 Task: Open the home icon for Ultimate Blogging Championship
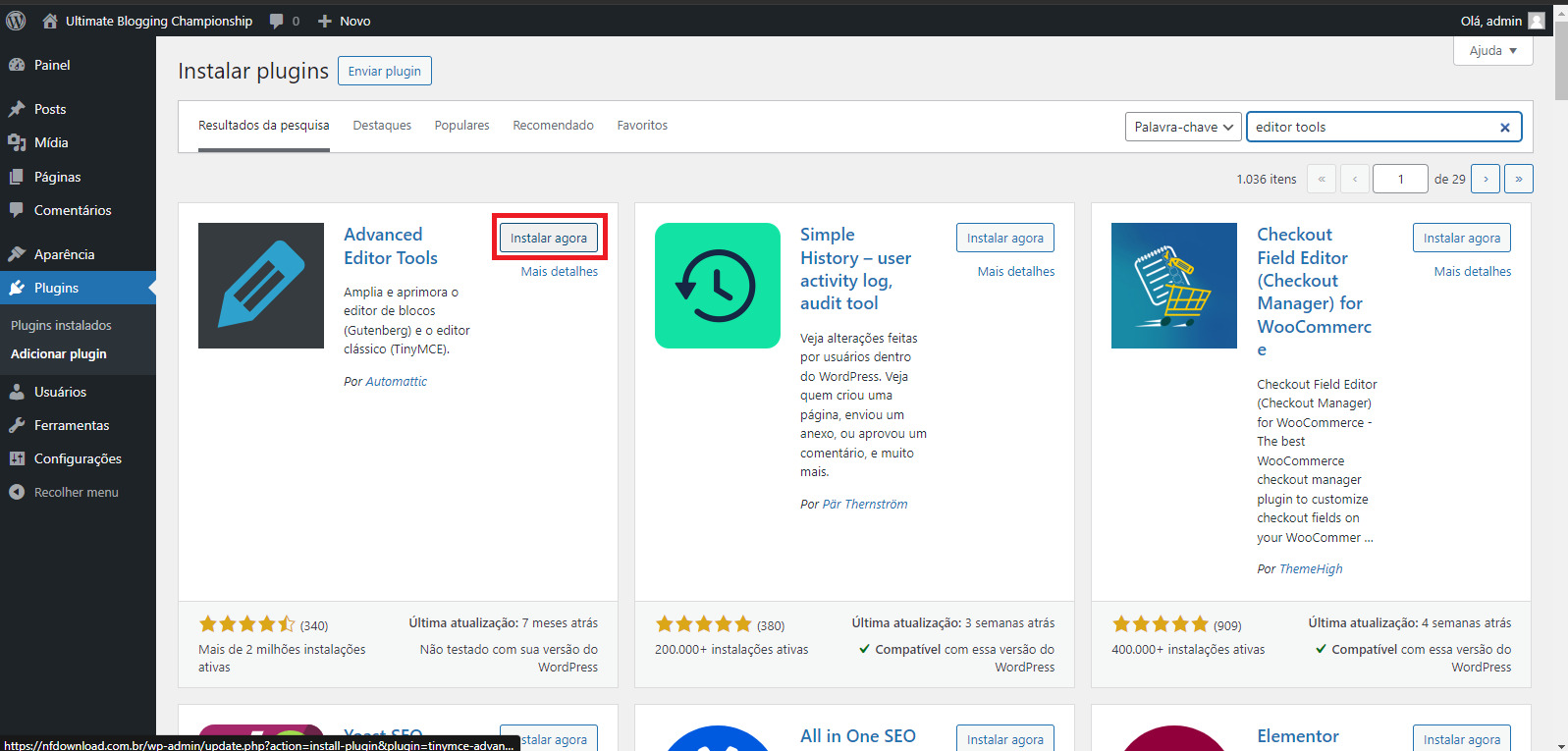coord(50,21)
